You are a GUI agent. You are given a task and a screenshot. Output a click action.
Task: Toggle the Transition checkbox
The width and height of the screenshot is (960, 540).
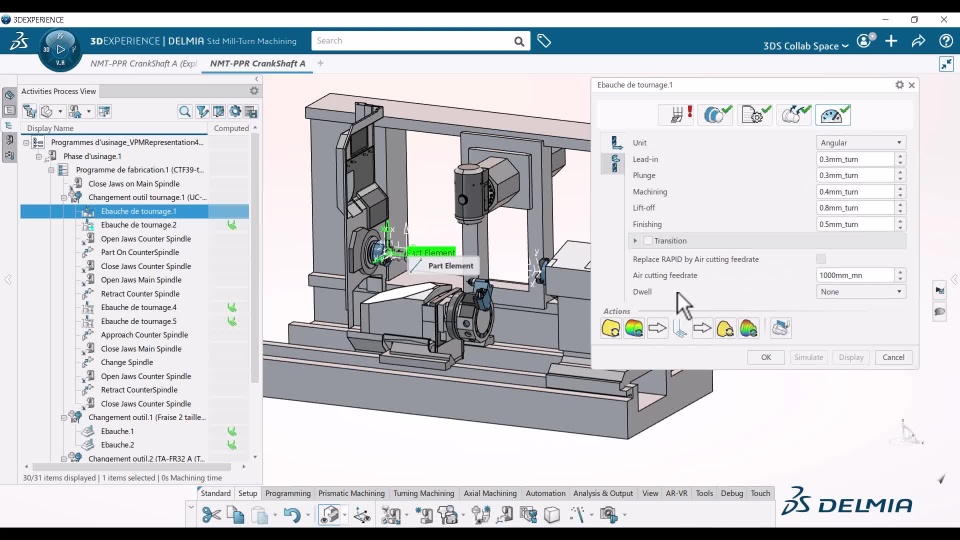648,241
